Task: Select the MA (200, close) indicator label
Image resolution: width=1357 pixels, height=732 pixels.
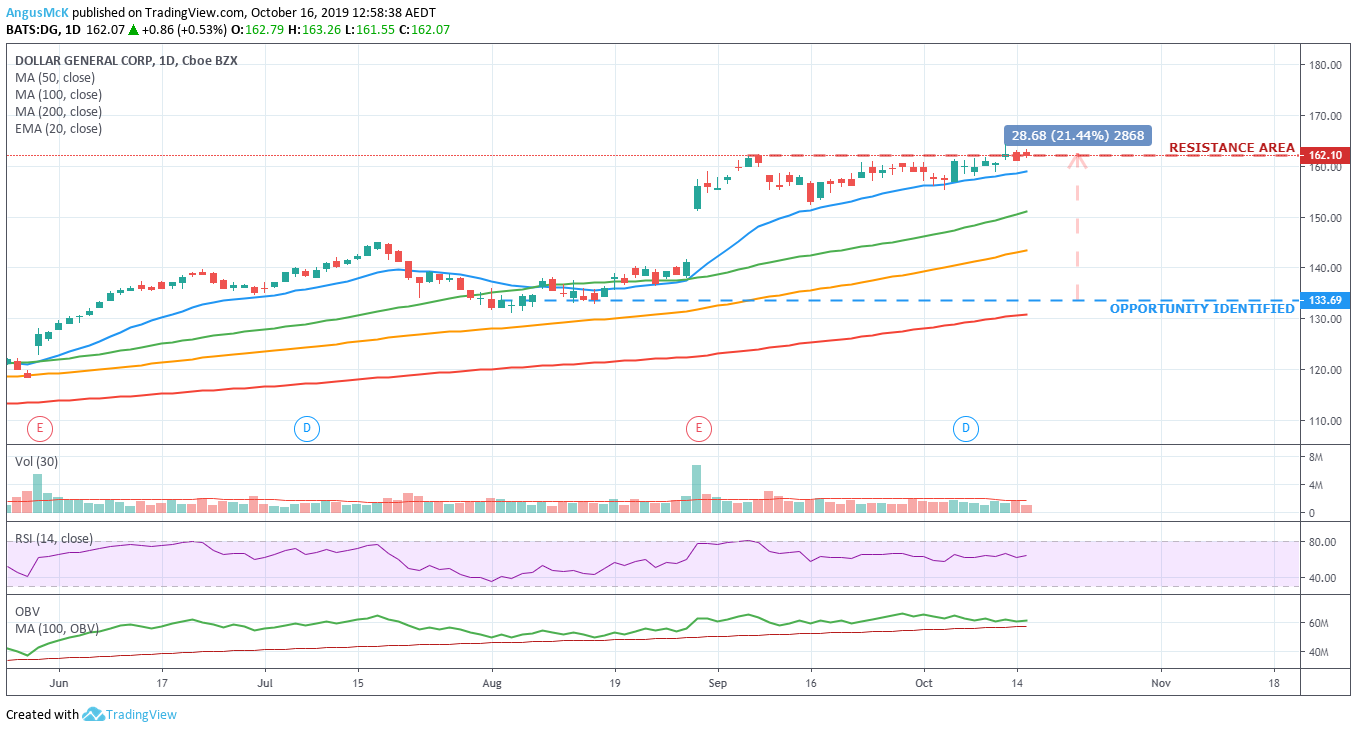Action: pyautogui.click(x=58, y=112)
